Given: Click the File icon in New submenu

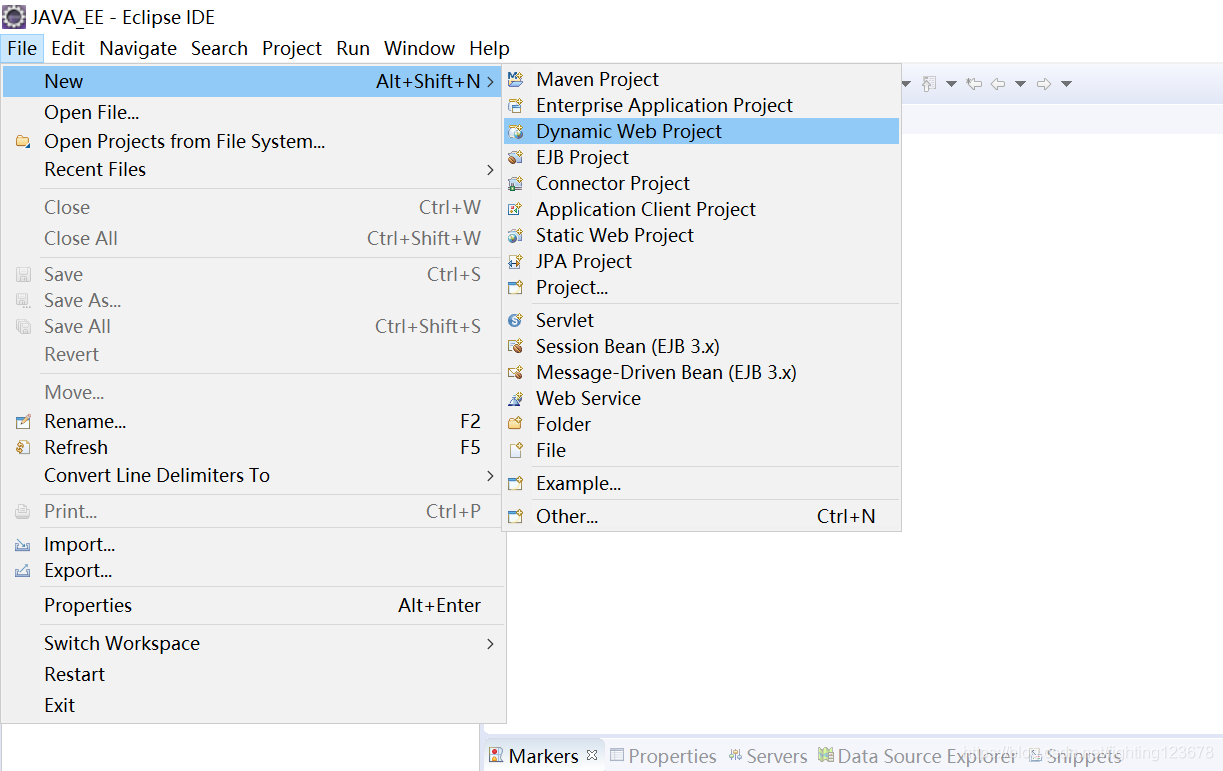Looking at the screenshot, I should pyautogui.click(x=516, y=450).
